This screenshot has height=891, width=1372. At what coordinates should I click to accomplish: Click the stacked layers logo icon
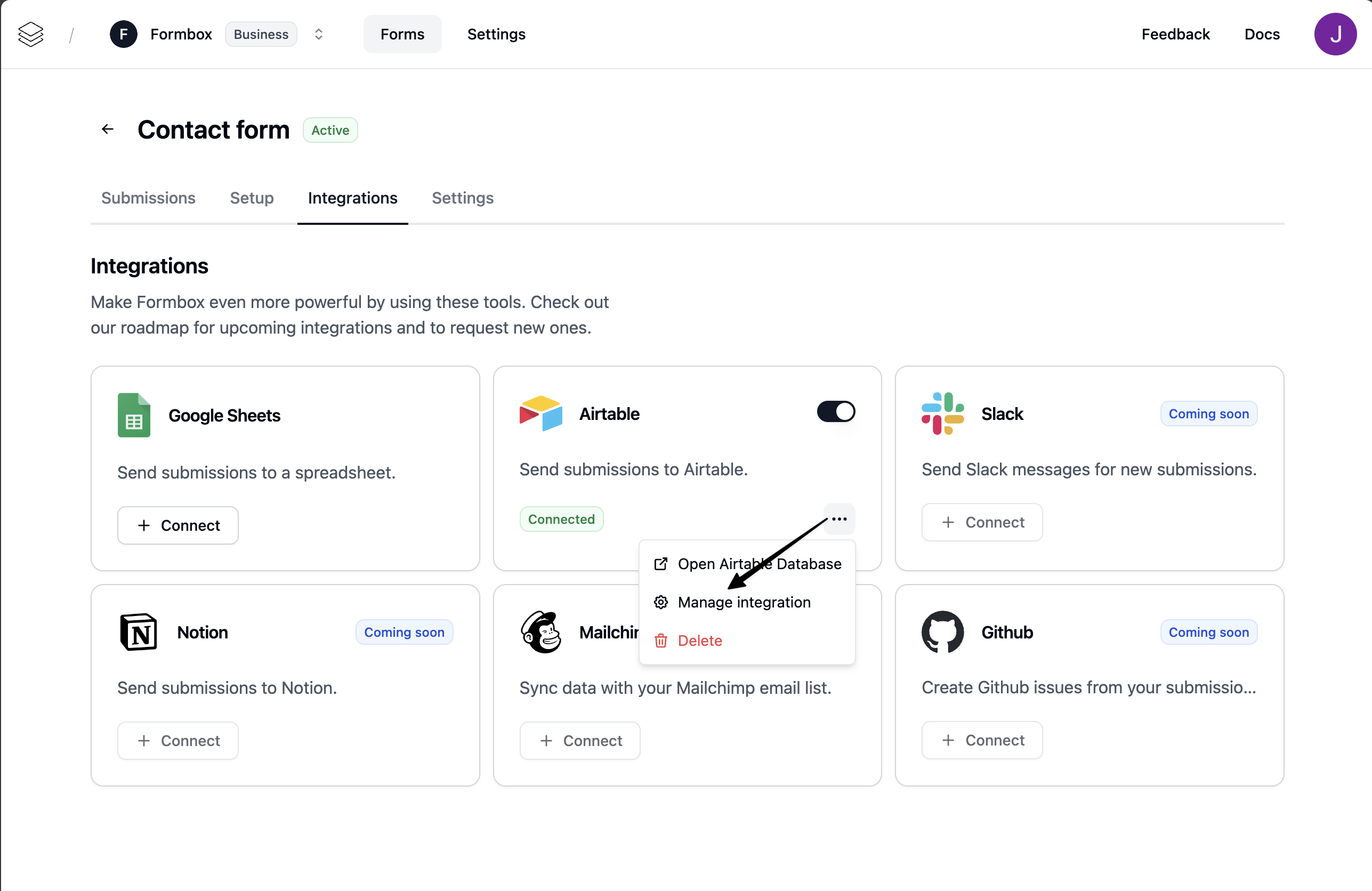click(30, 34)
